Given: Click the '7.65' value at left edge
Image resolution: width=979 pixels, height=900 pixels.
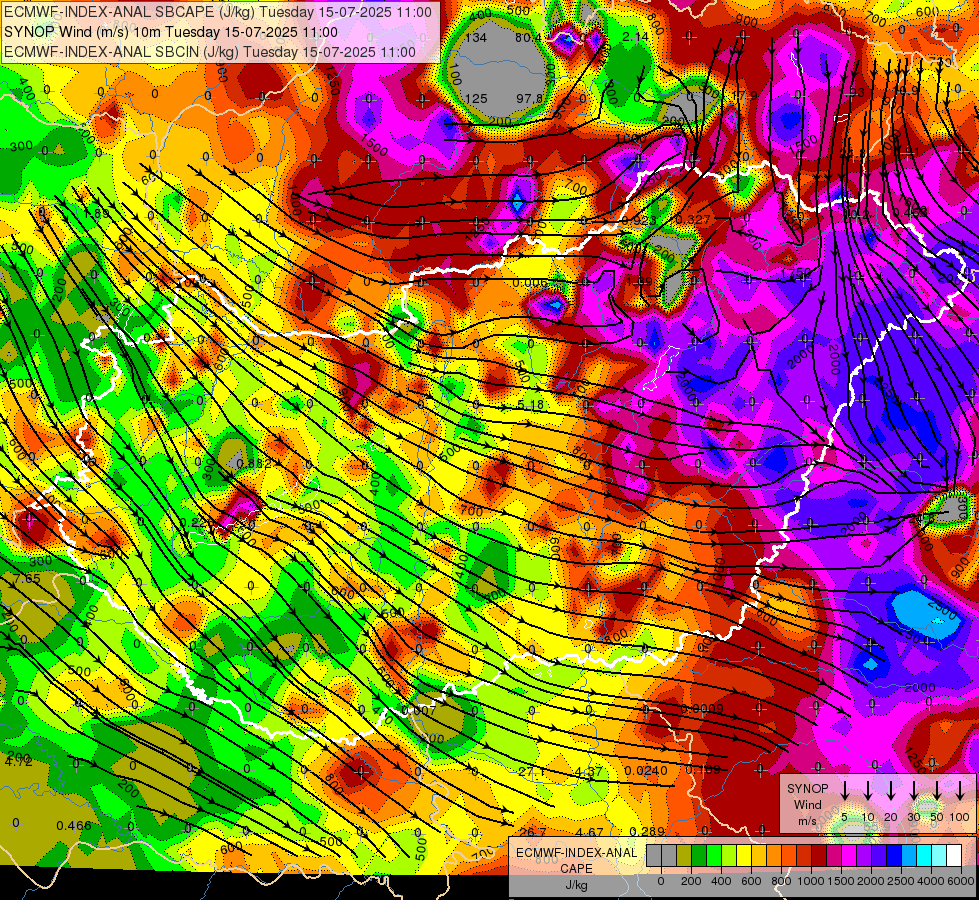Looking at the screenshot, I should pyautogui.click(x=27, y=578).
